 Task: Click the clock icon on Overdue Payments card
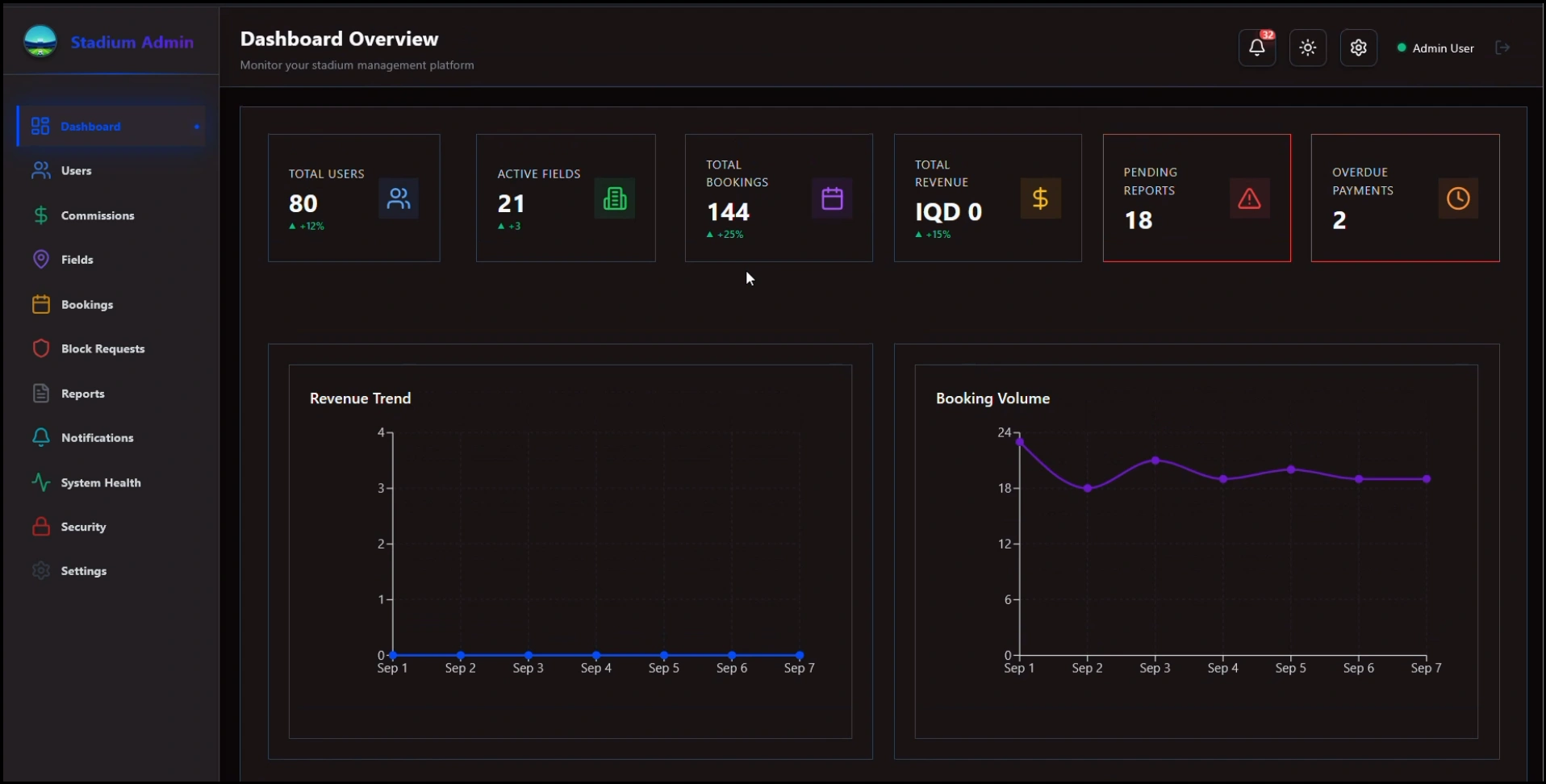tap(1457, 198)
